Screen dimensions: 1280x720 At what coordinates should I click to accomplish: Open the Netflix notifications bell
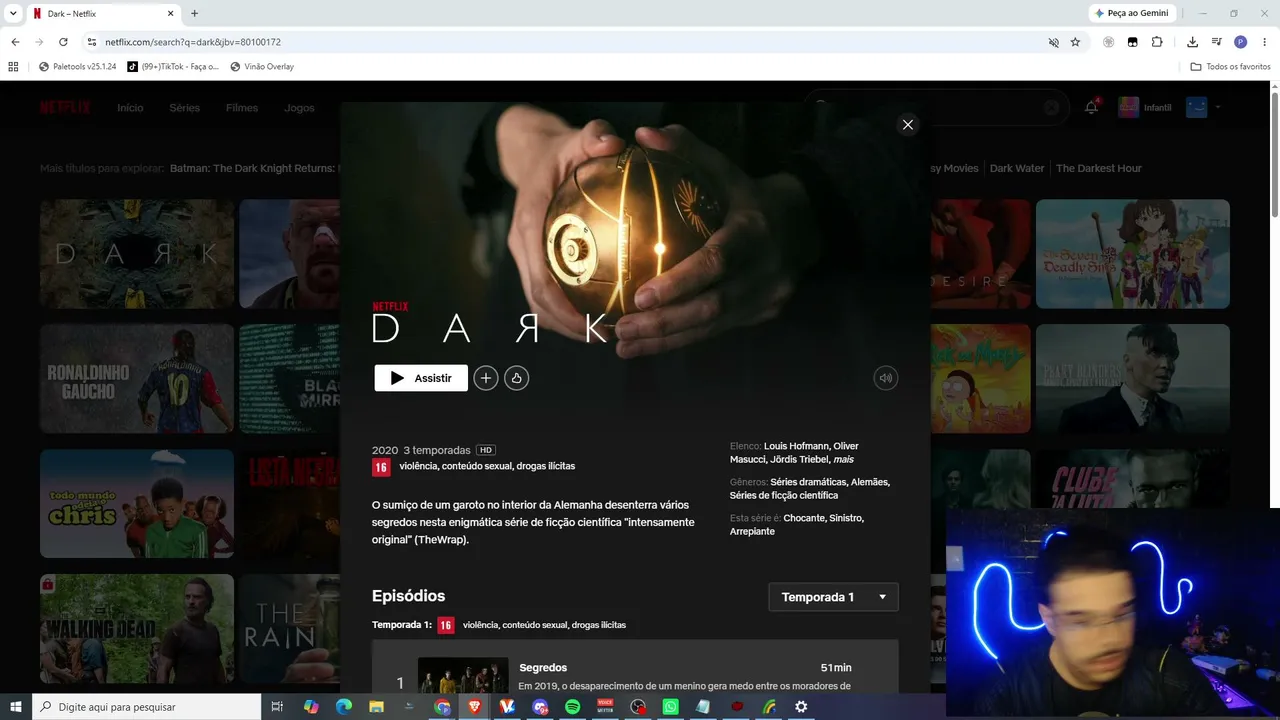point(1091,108)
